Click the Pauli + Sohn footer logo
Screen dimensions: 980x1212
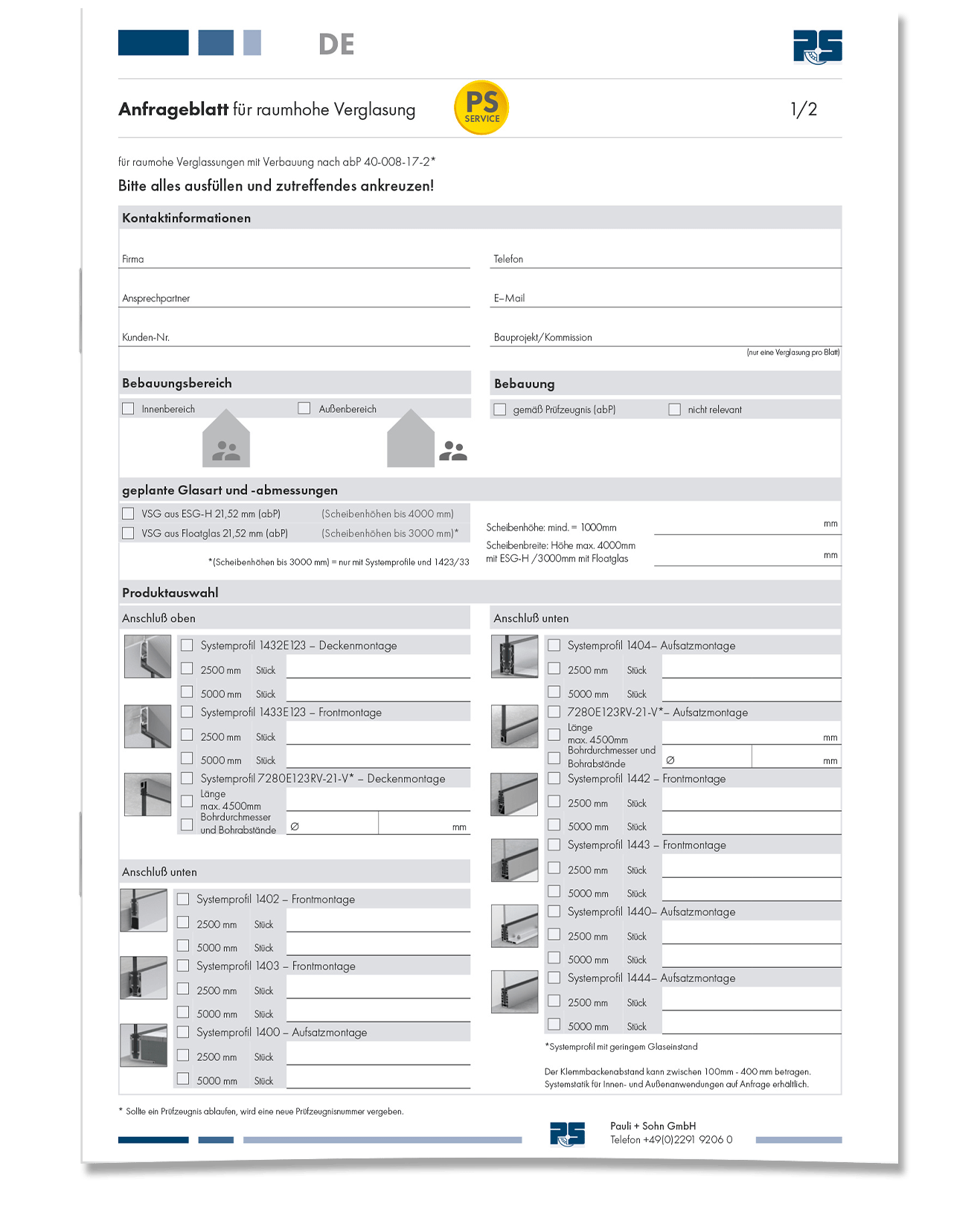pyautogui.click(x=567, y=1134)
